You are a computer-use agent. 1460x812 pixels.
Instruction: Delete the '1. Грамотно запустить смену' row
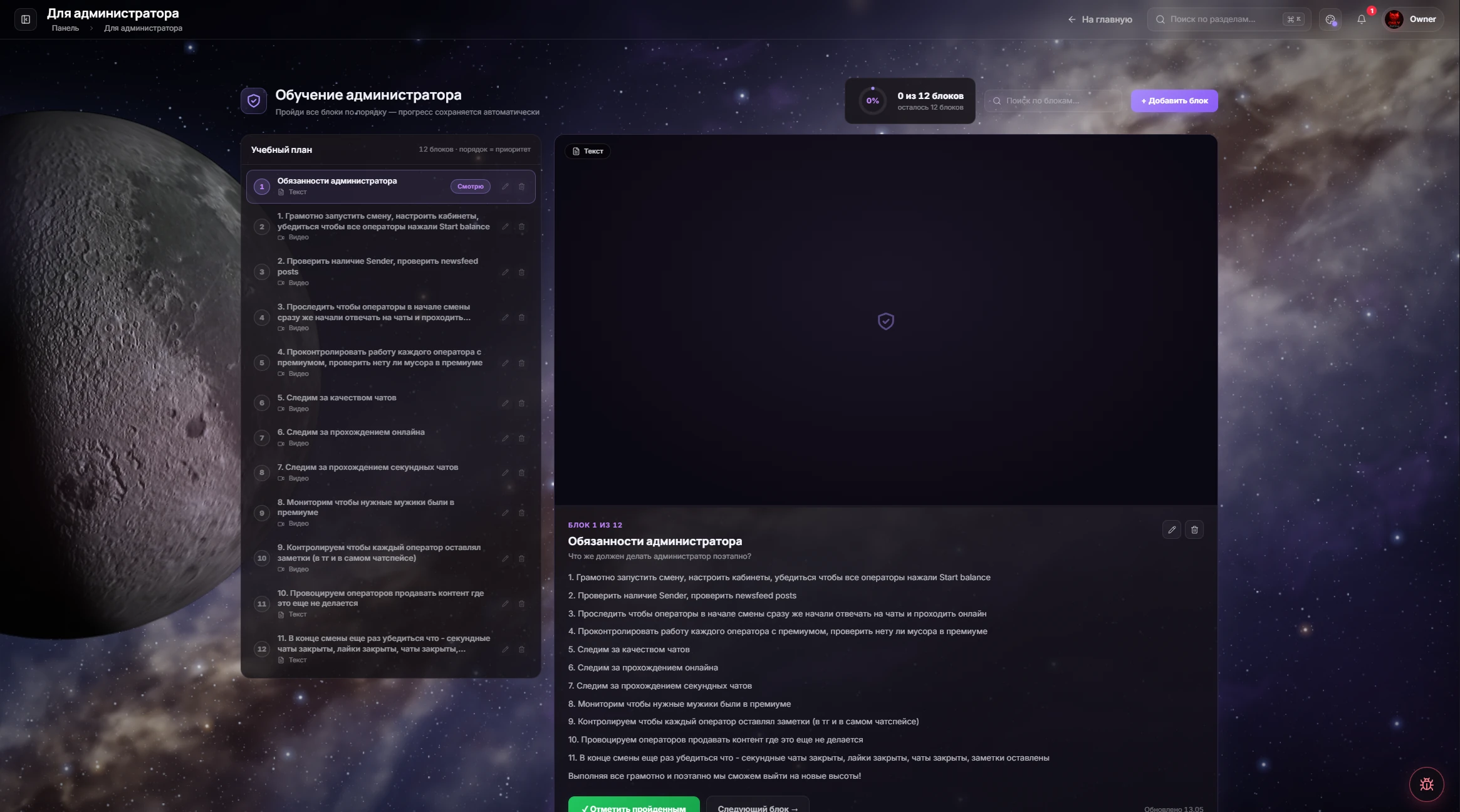point(521,227)
